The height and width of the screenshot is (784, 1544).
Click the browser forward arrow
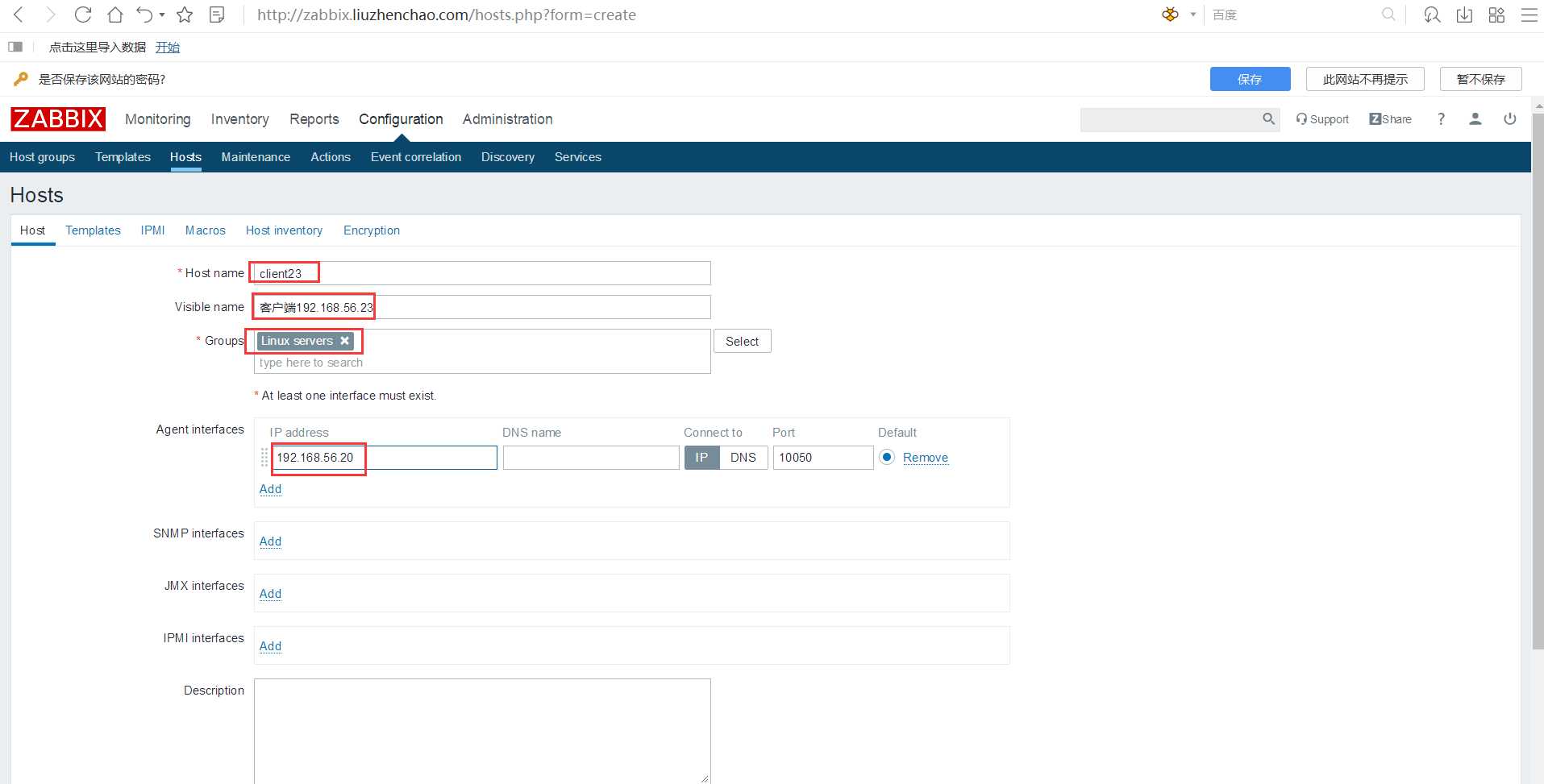click(x=50, y=15)
